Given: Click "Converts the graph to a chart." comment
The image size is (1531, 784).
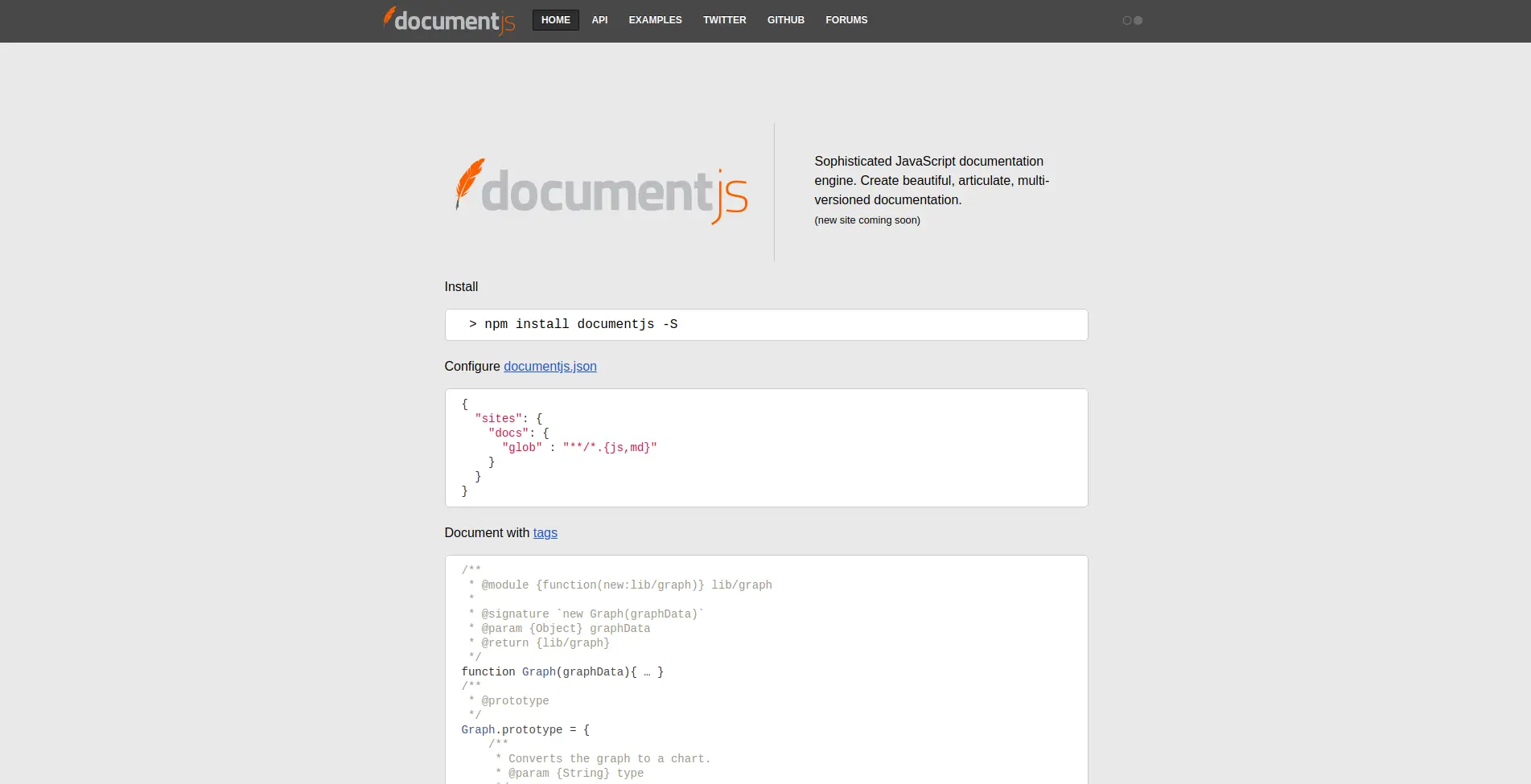Looking at the screenshot, I should 603,759.
